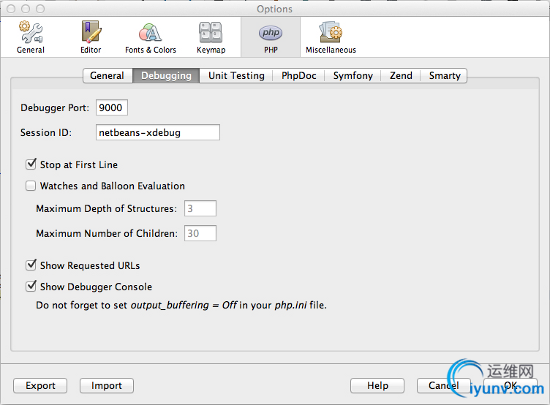Open Help for the options dialog
Screen dimensions: 550x405
(x=377, y=386)
